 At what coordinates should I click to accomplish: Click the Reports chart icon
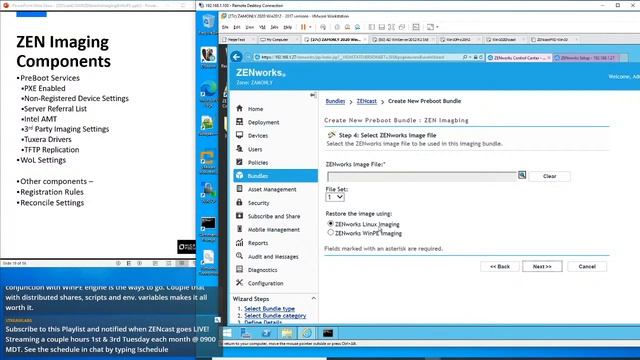[x=240, y=242]
